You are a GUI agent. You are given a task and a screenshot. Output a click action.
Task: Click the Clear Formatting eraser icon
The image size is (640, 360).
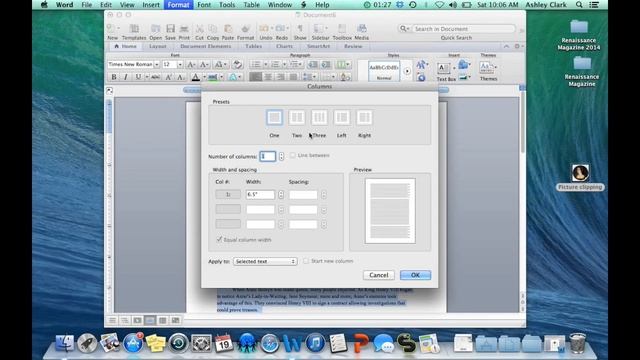(237, 64)
